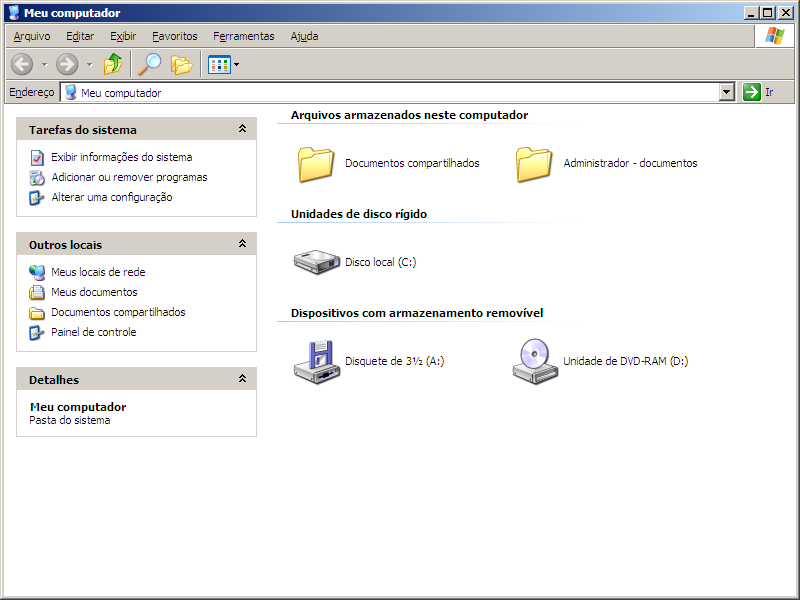Image resolution: width=800 pixels, height=600 pixels.
Task: Open the Ferramentas menu
Action: pyautogui.click(x=243, y=36)
